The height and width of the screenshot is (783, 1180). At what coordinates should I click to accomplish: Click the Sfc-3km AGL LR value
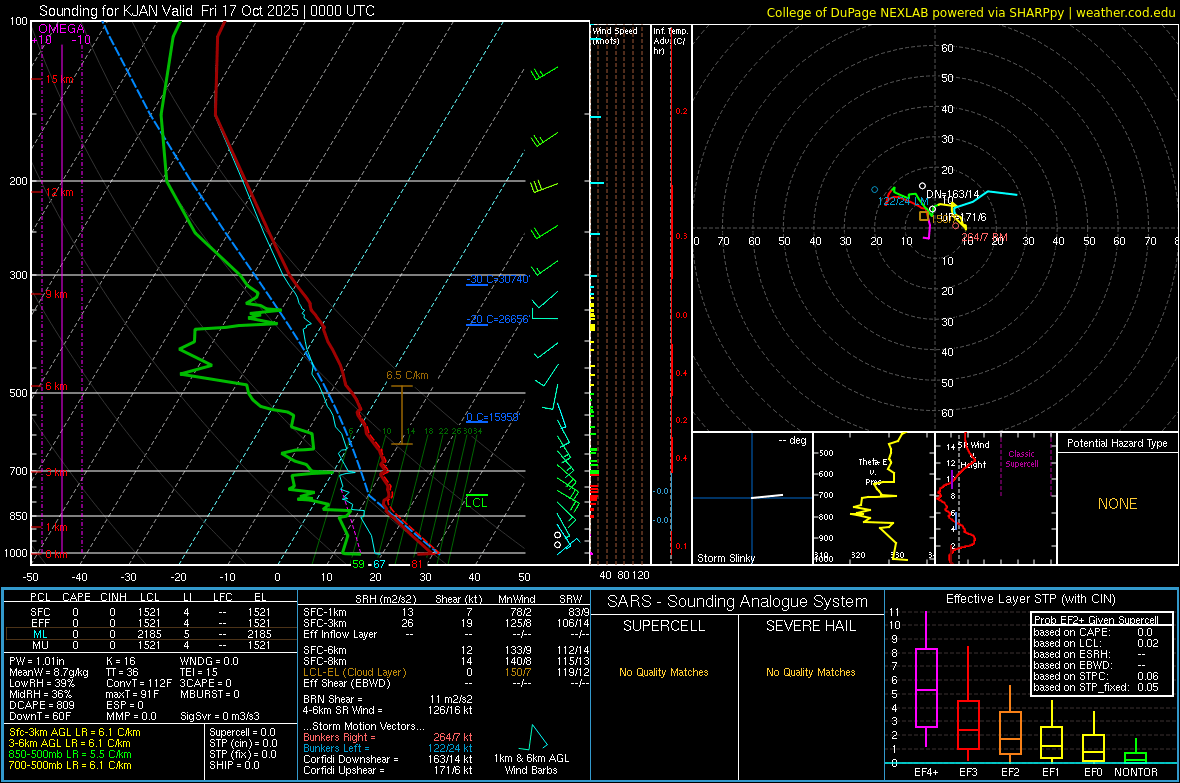tap(75, 732)
